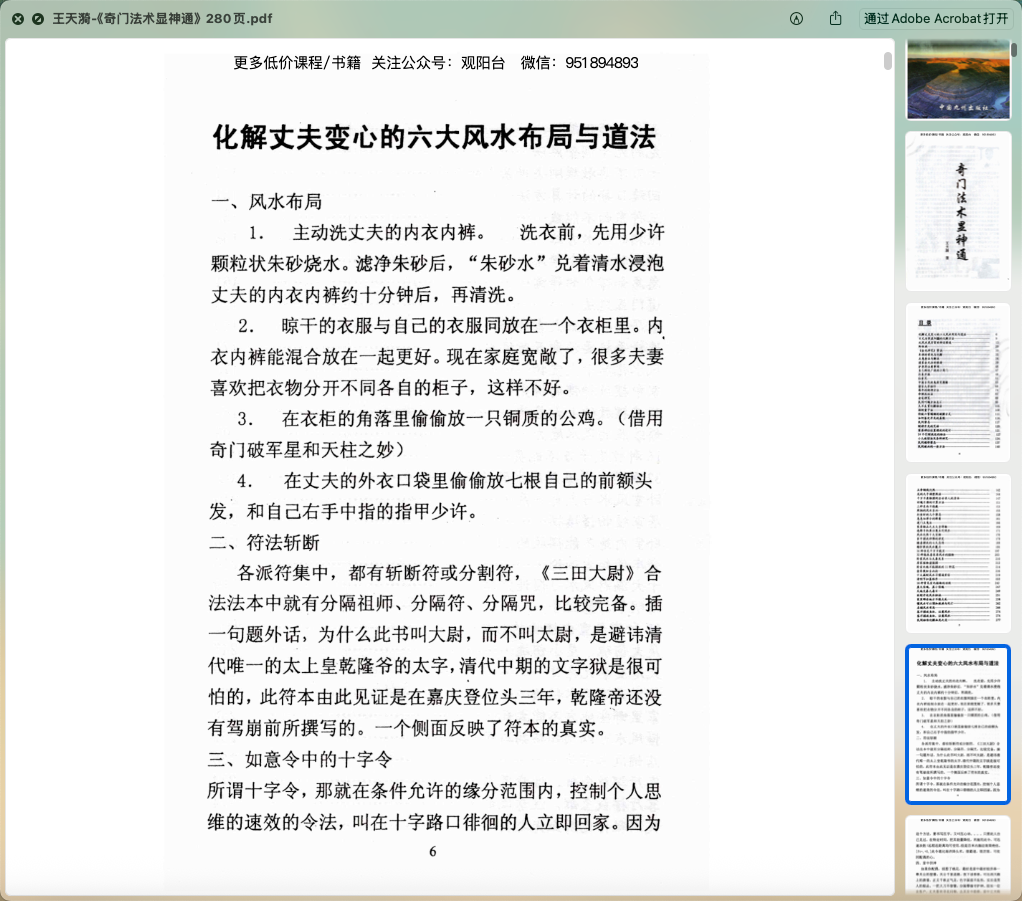
Task: Click the PDF file name in title bar
Action: [162, 19]
